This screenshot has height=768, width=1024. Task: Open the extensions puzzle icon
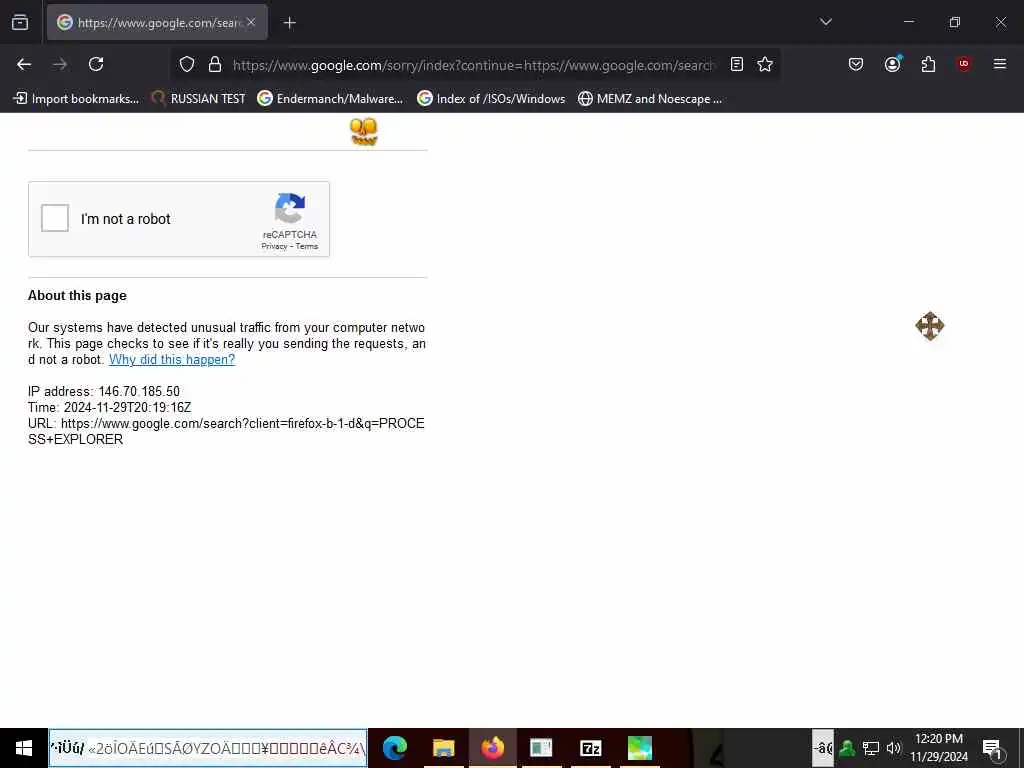(x=928, y=64)
